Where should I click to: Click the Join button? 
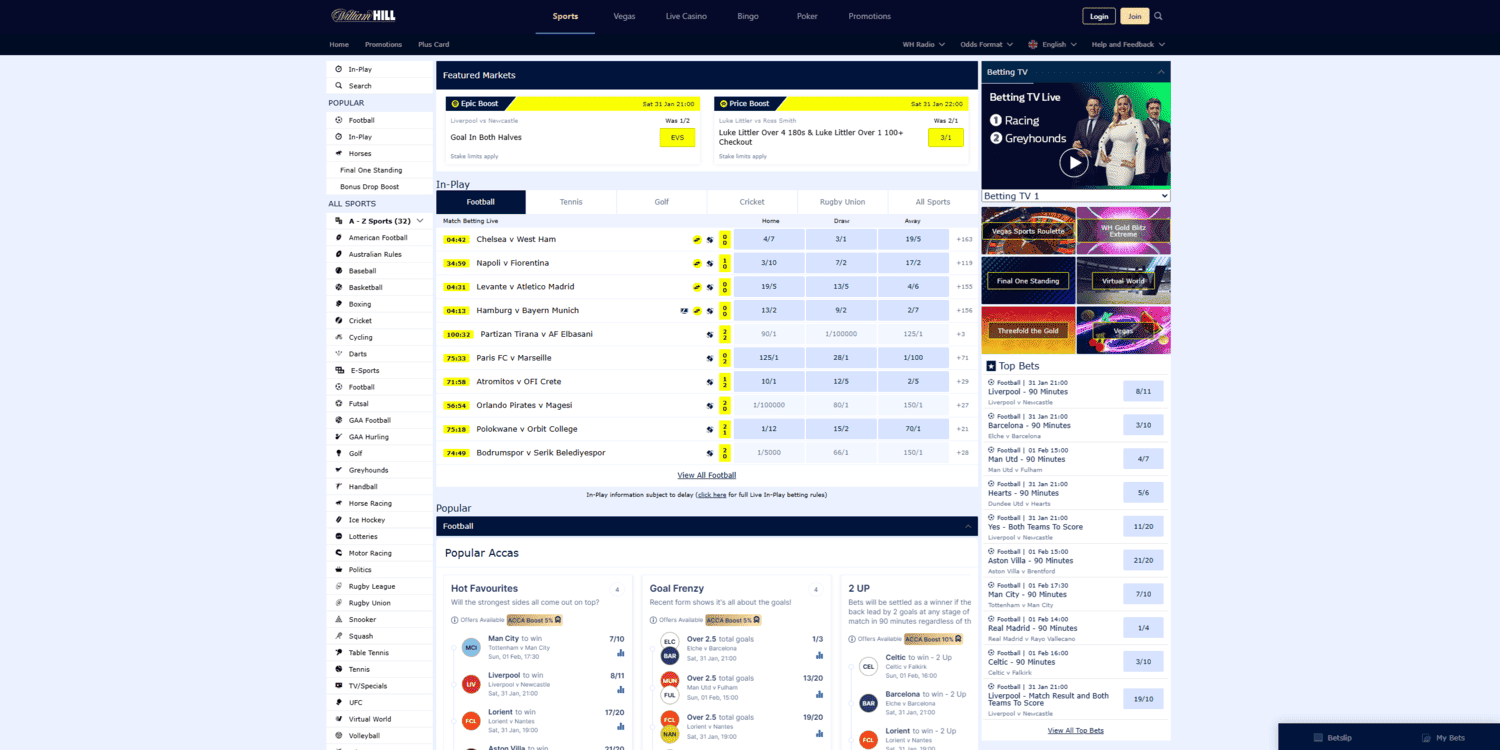tap(1134, 16)
